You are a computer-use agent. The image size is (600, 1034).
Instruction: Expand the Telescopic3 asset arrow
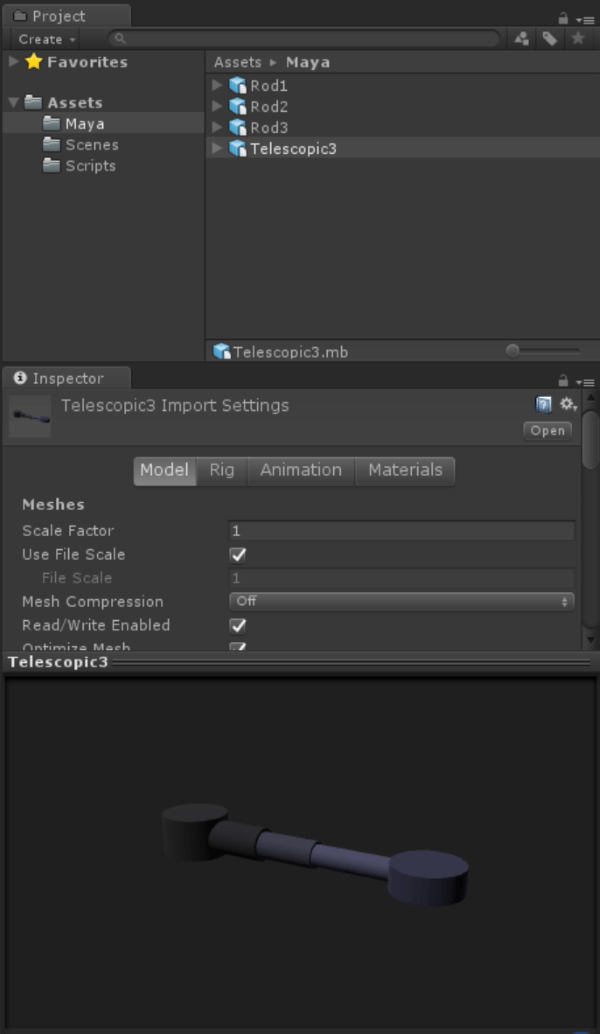coord(217,148)
